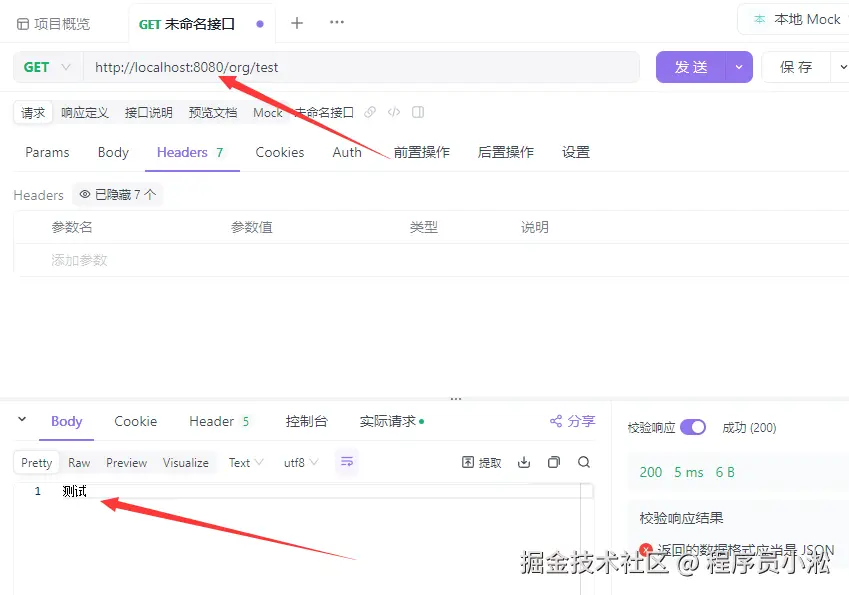849x595 pixels.
Task: Click the 分享 share link
Action: tap(572, 421)
